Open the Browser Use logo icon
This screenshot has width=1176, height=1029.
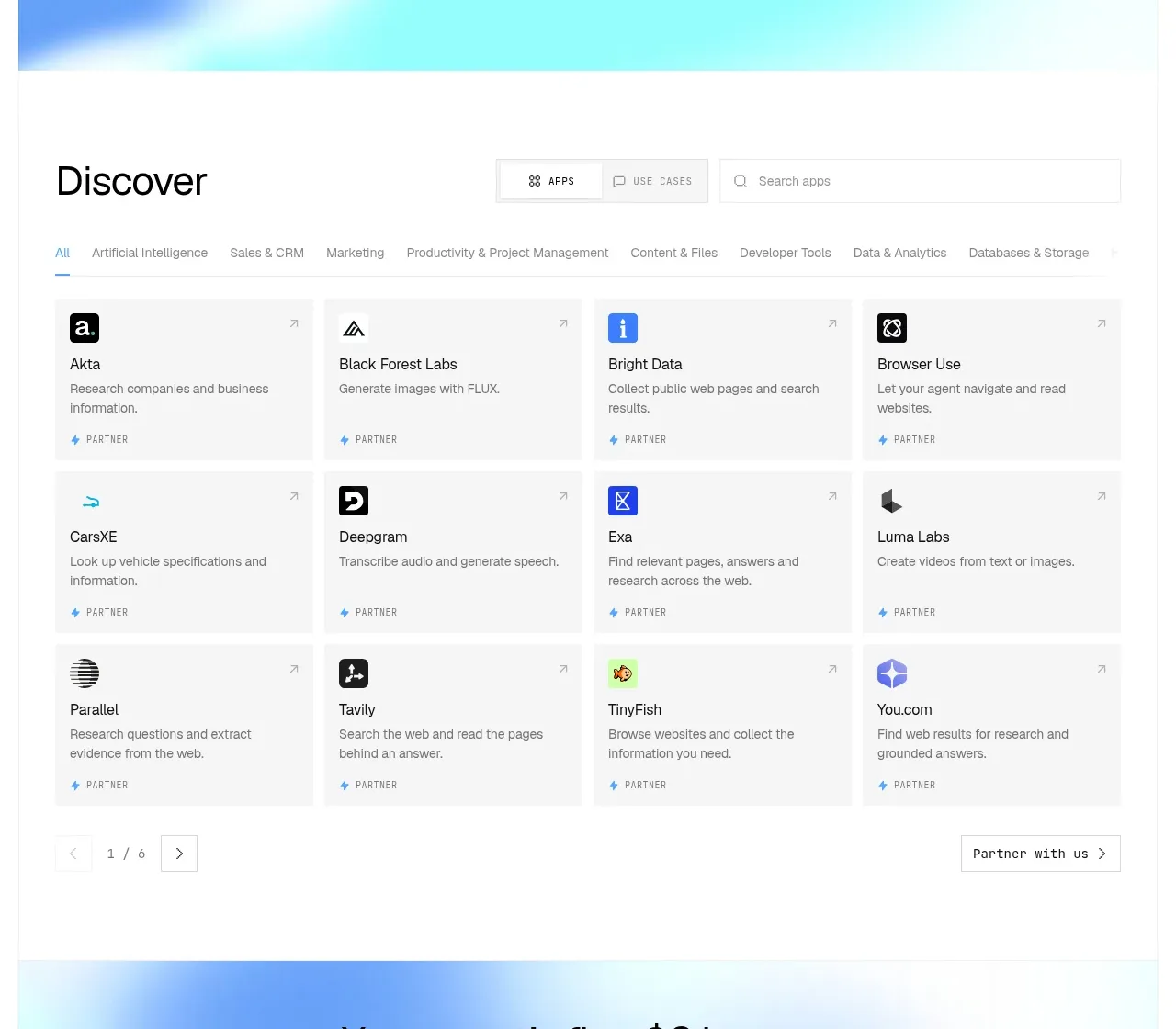892,328
